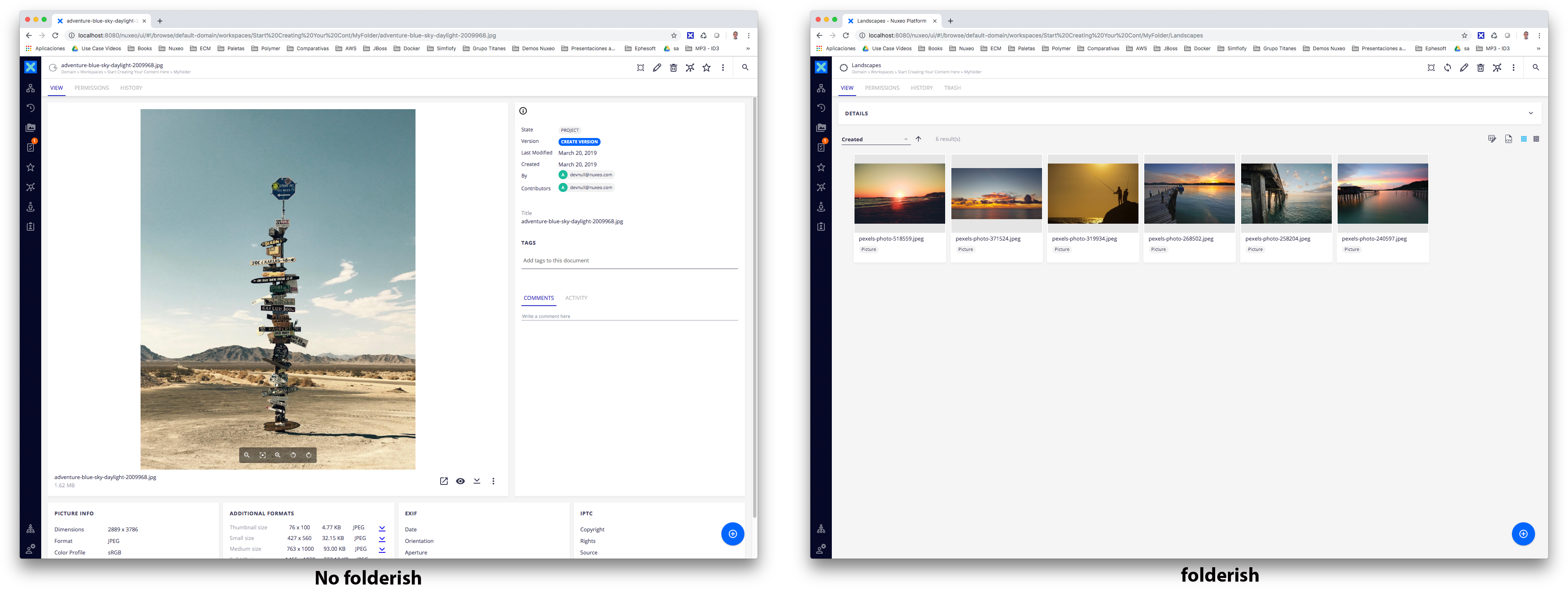Click the search magnifier icon
This screenshot has width=1568, height=594.
click(x=745, y=68)
